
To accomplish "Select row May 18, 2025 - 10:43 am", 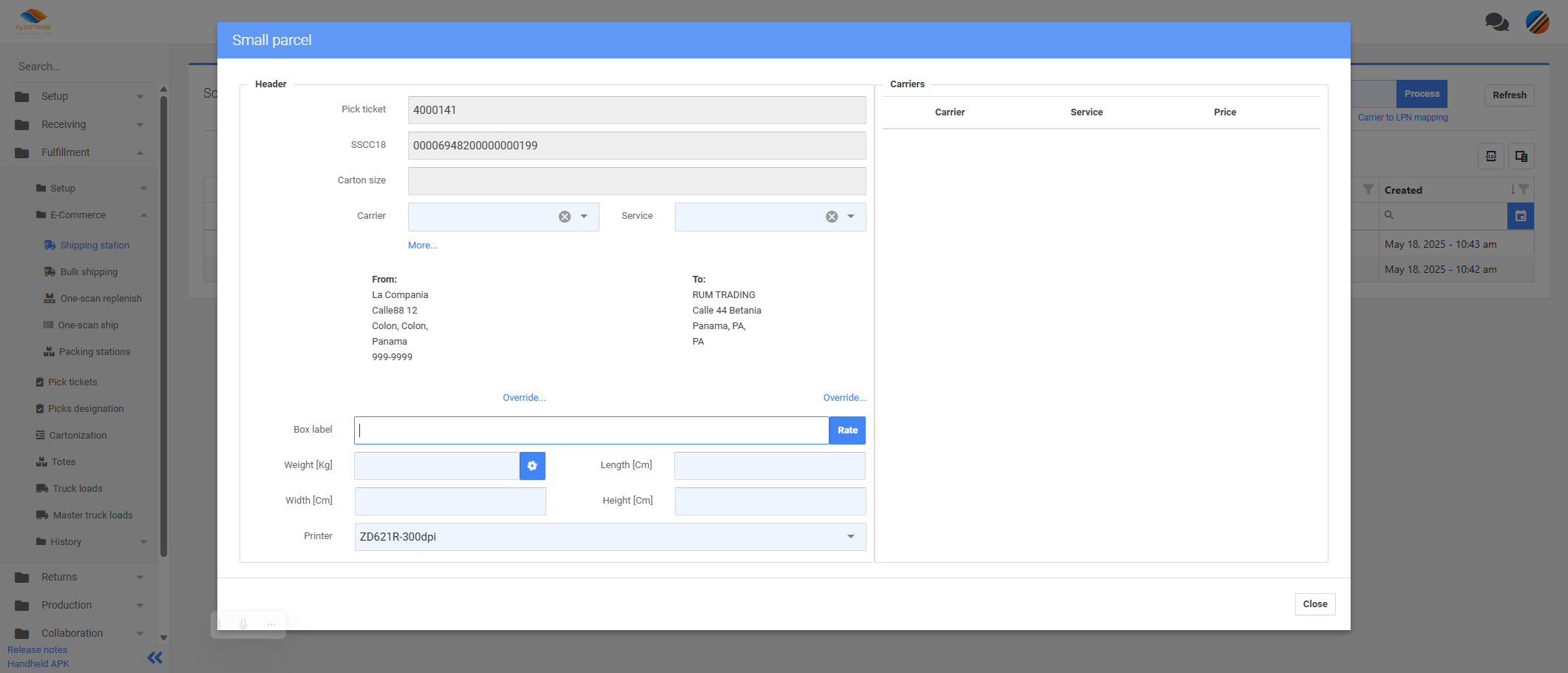I will coord(1440,245).
